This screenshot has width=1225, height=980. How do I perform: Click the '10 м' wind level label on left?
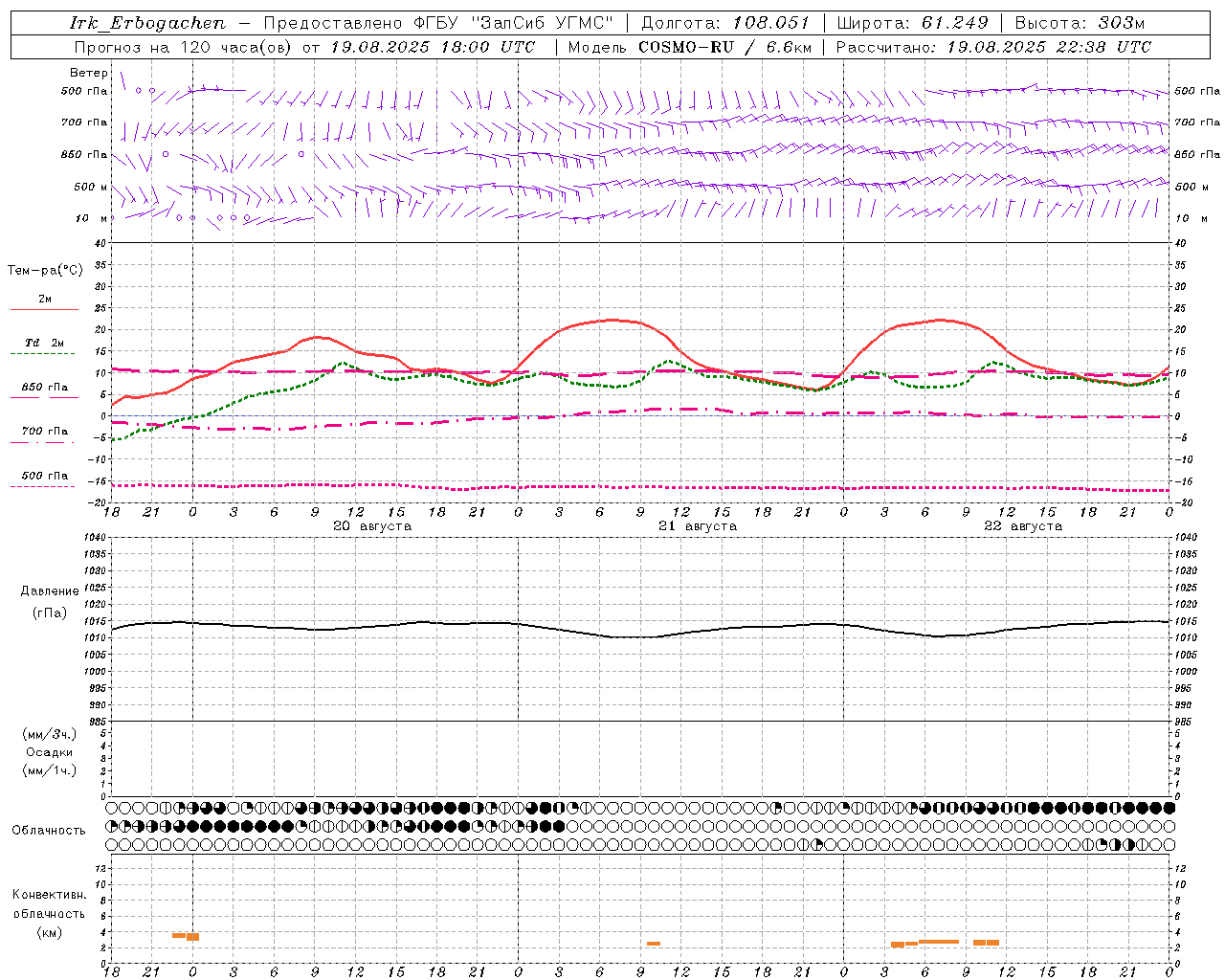click(x=93, y=218)
